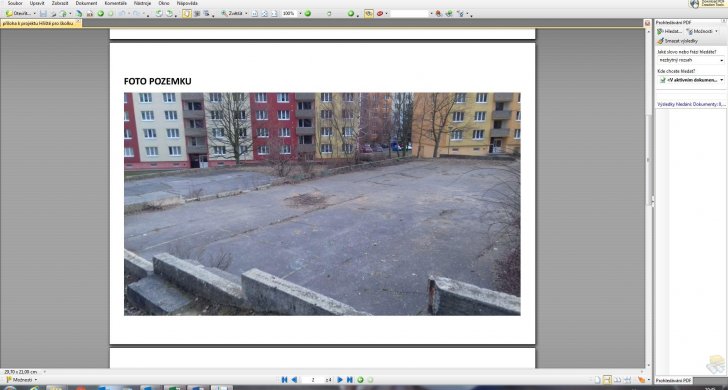Open the Soubor menu

pos(15,3)
